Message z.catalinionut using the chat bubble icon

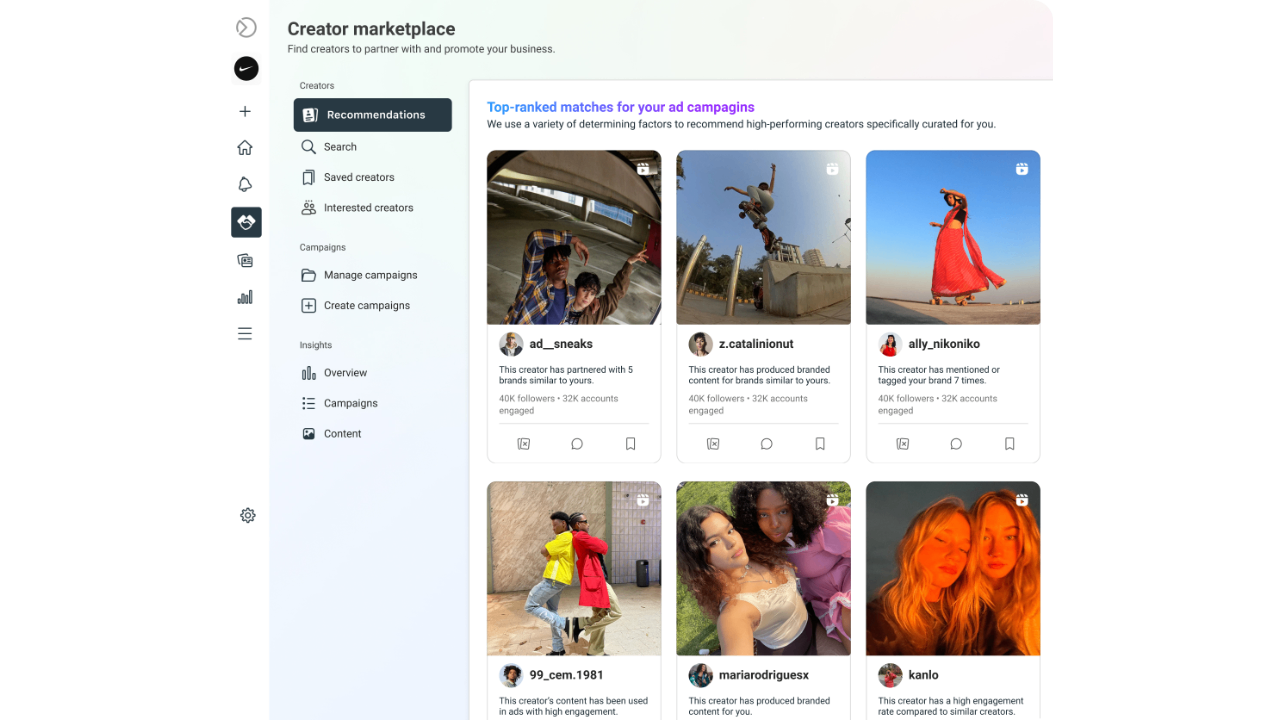(766, 444)
